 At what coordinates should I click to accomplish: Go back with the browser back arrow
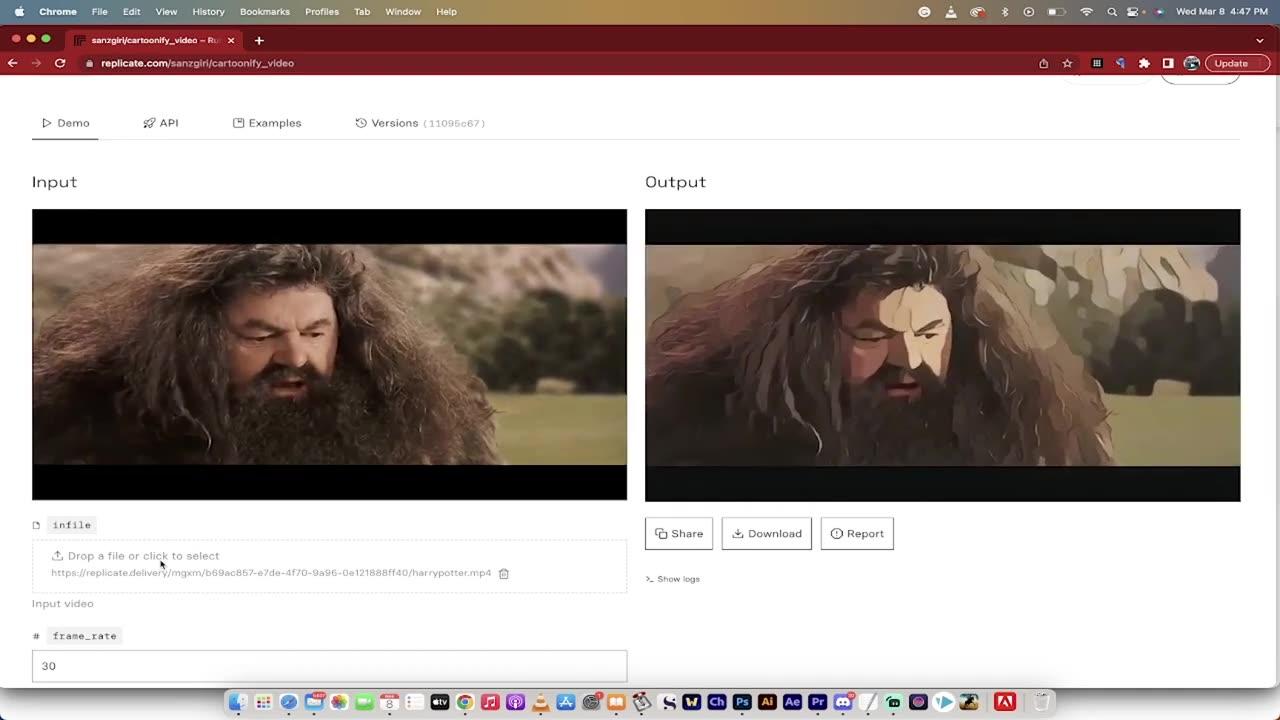pyautogui.click(x=12, y=63)
